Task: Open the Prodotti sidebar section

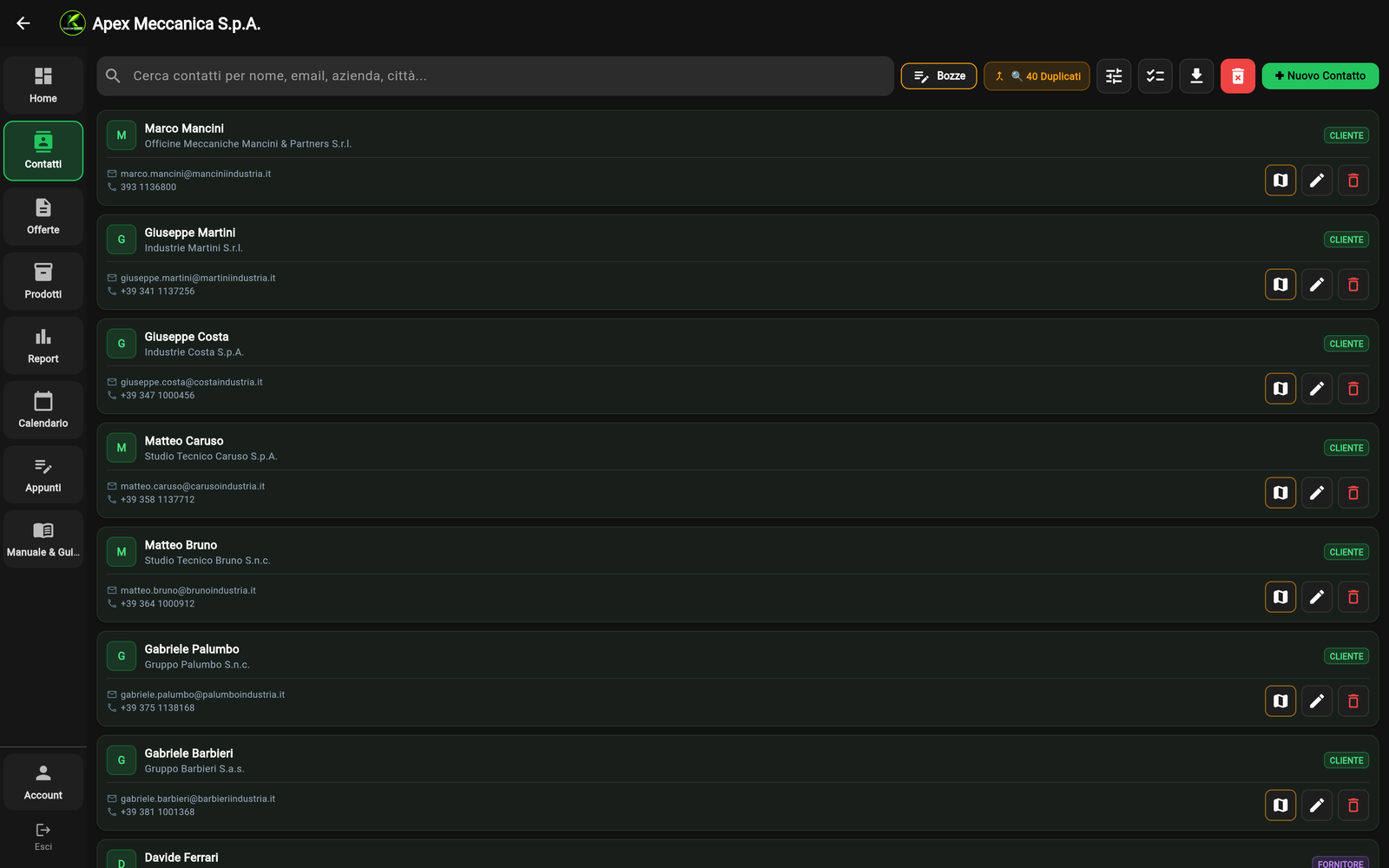Action: pos(43,281)
